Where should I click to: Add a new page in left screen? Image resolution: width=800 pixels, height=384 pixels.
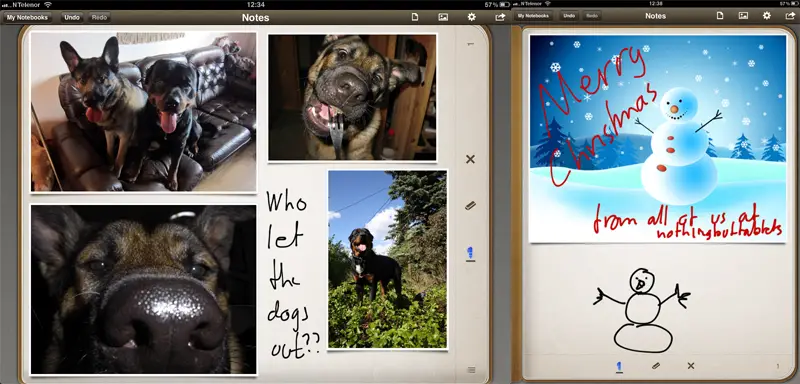pos(415,17)
